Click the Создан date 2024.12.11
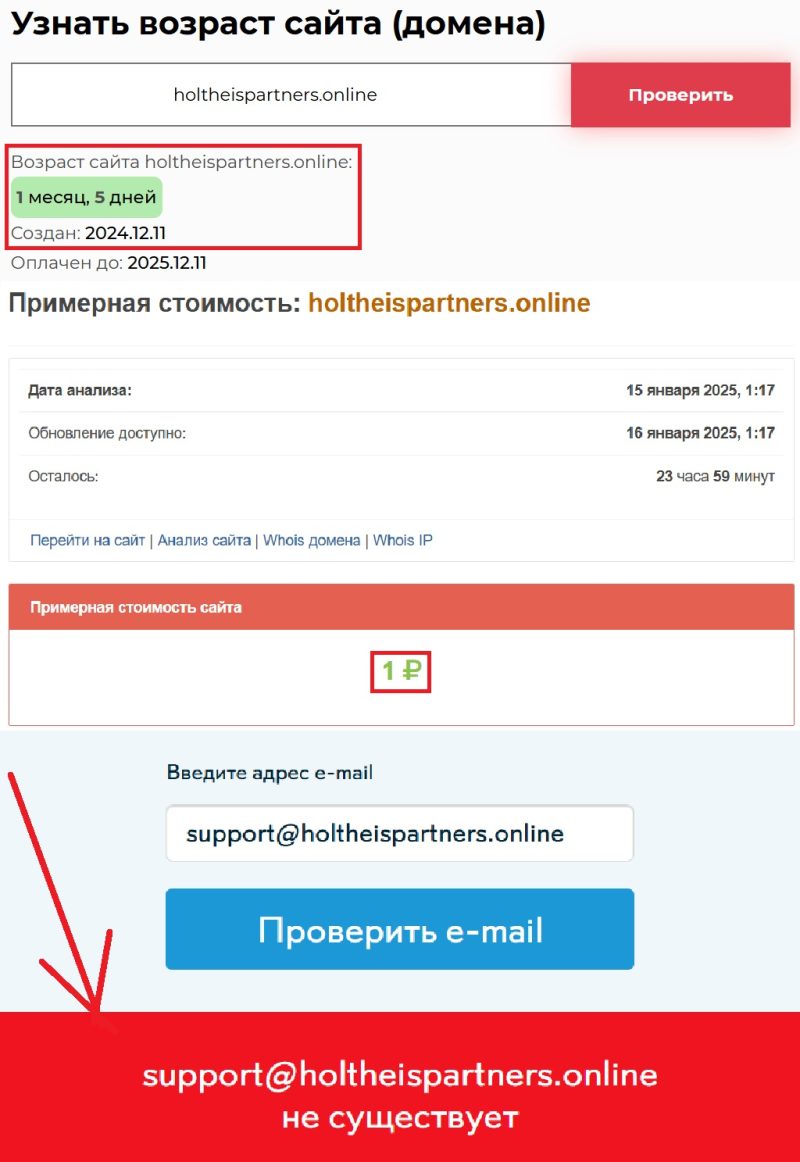This screenshot has width=800, height=1162. (x=125, y=233)
